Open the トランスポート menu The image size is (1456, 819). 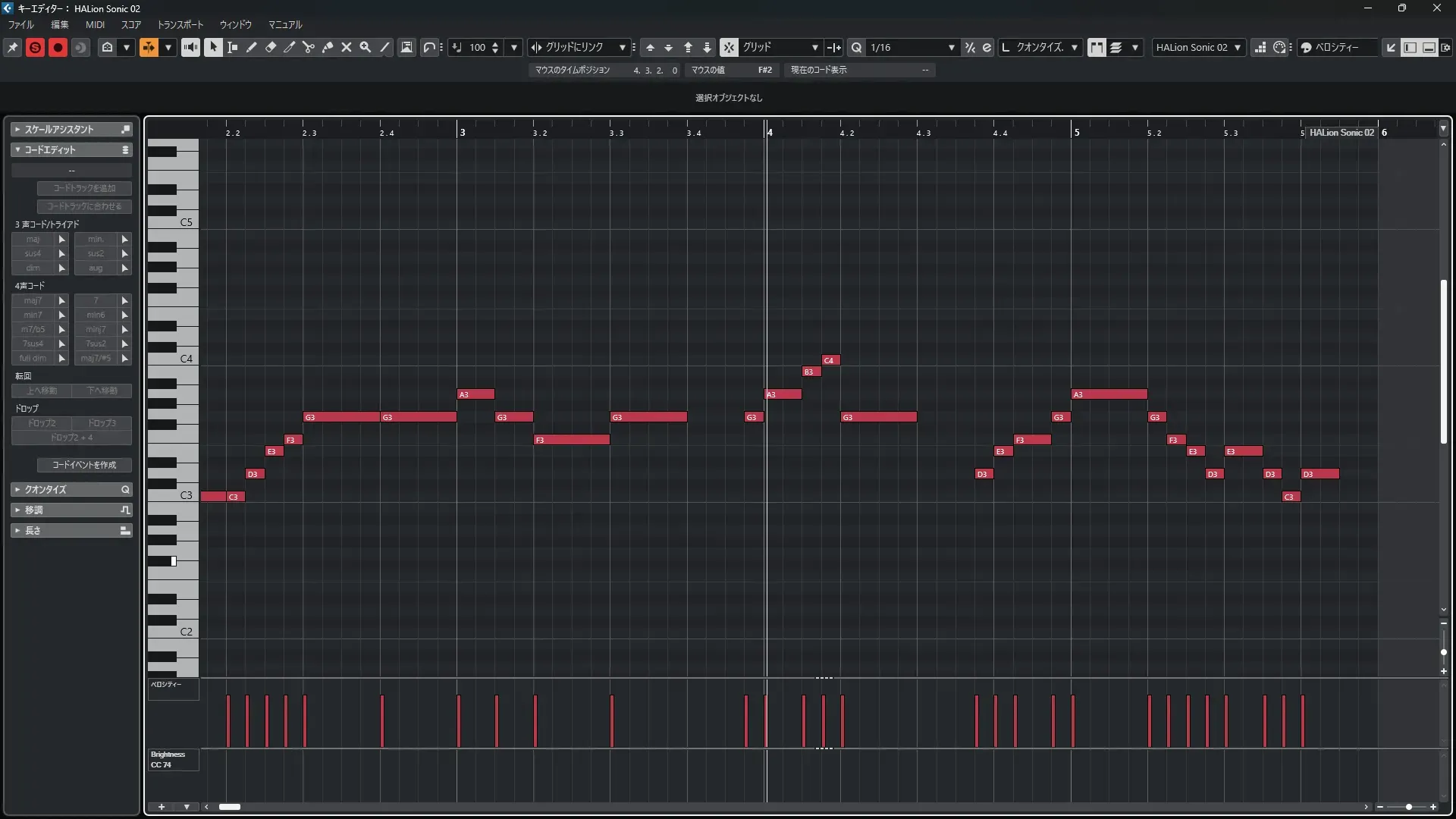(180, 24)
